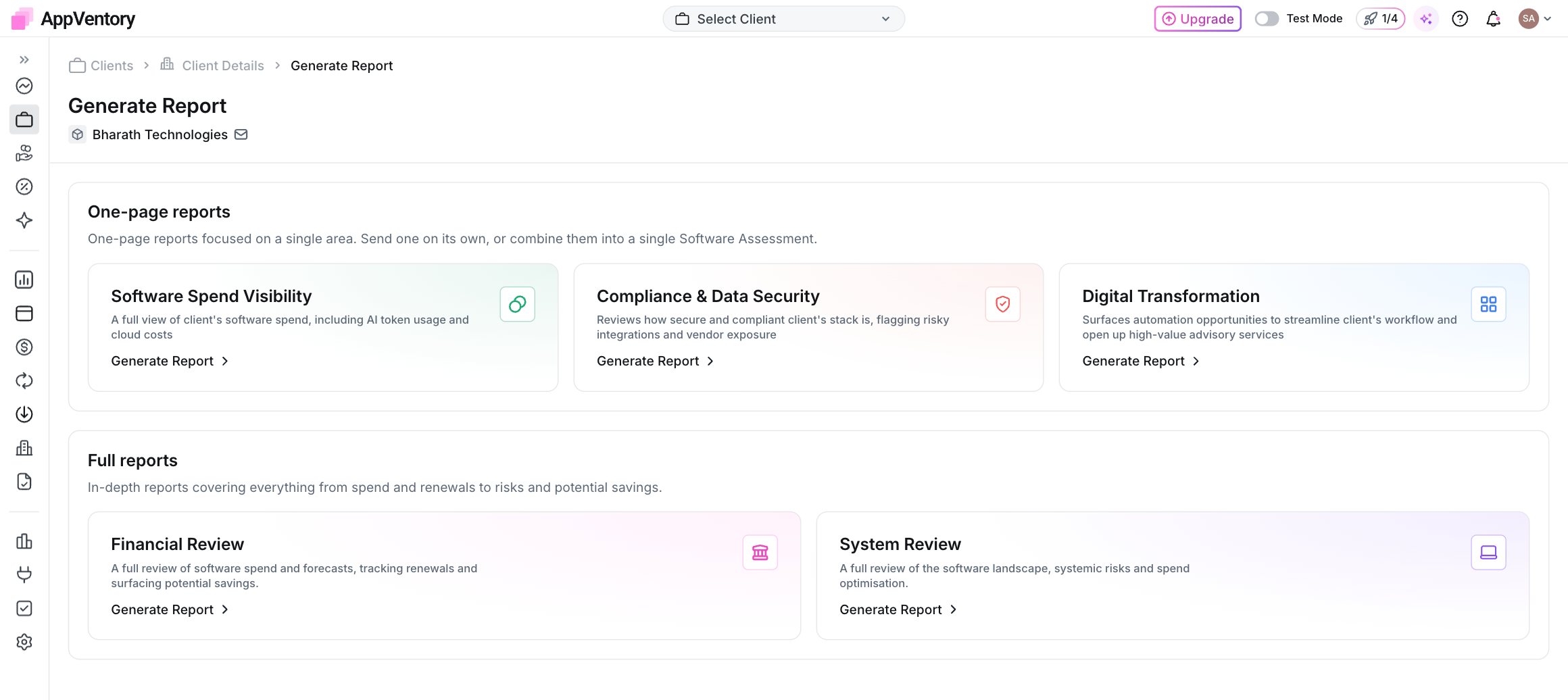
Task: Open the Clients briefcase sidebar icon
Action: 24,120
